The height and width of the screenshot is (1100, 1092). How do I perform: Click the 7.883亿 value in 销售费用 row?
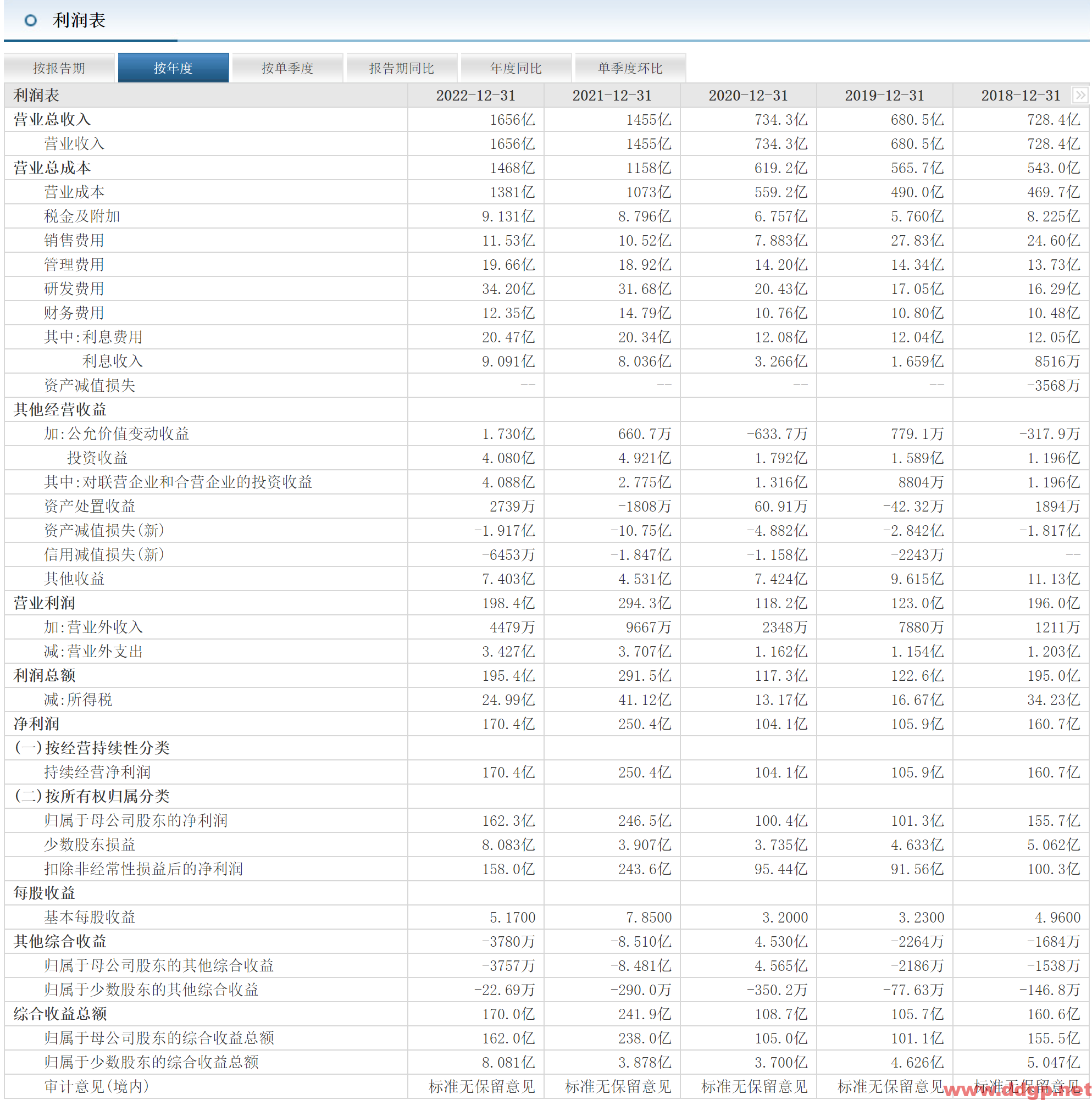[x=781, y=240]
